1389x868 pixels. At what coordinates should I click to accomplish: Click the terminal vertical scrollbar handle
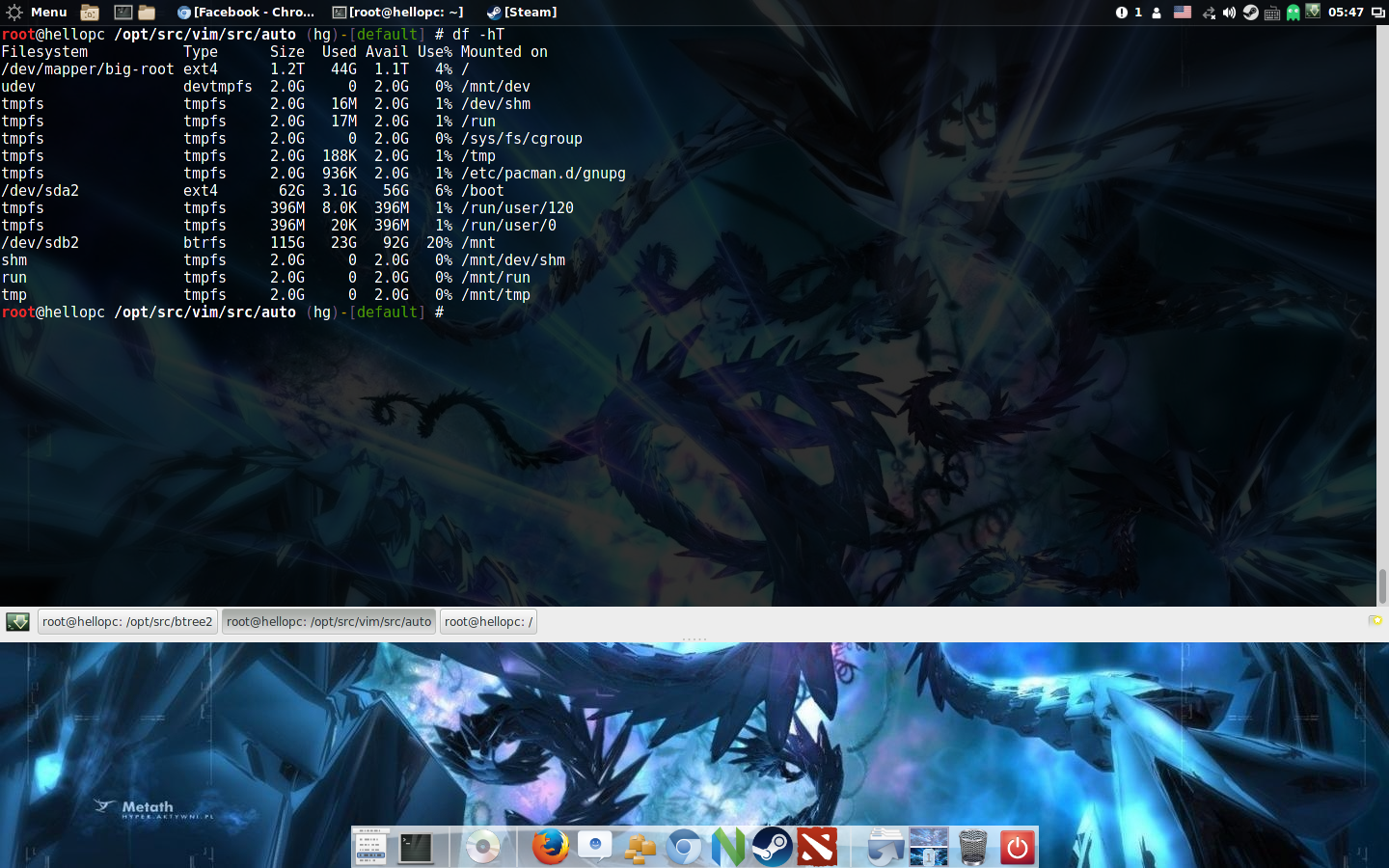click(1382, 585)
